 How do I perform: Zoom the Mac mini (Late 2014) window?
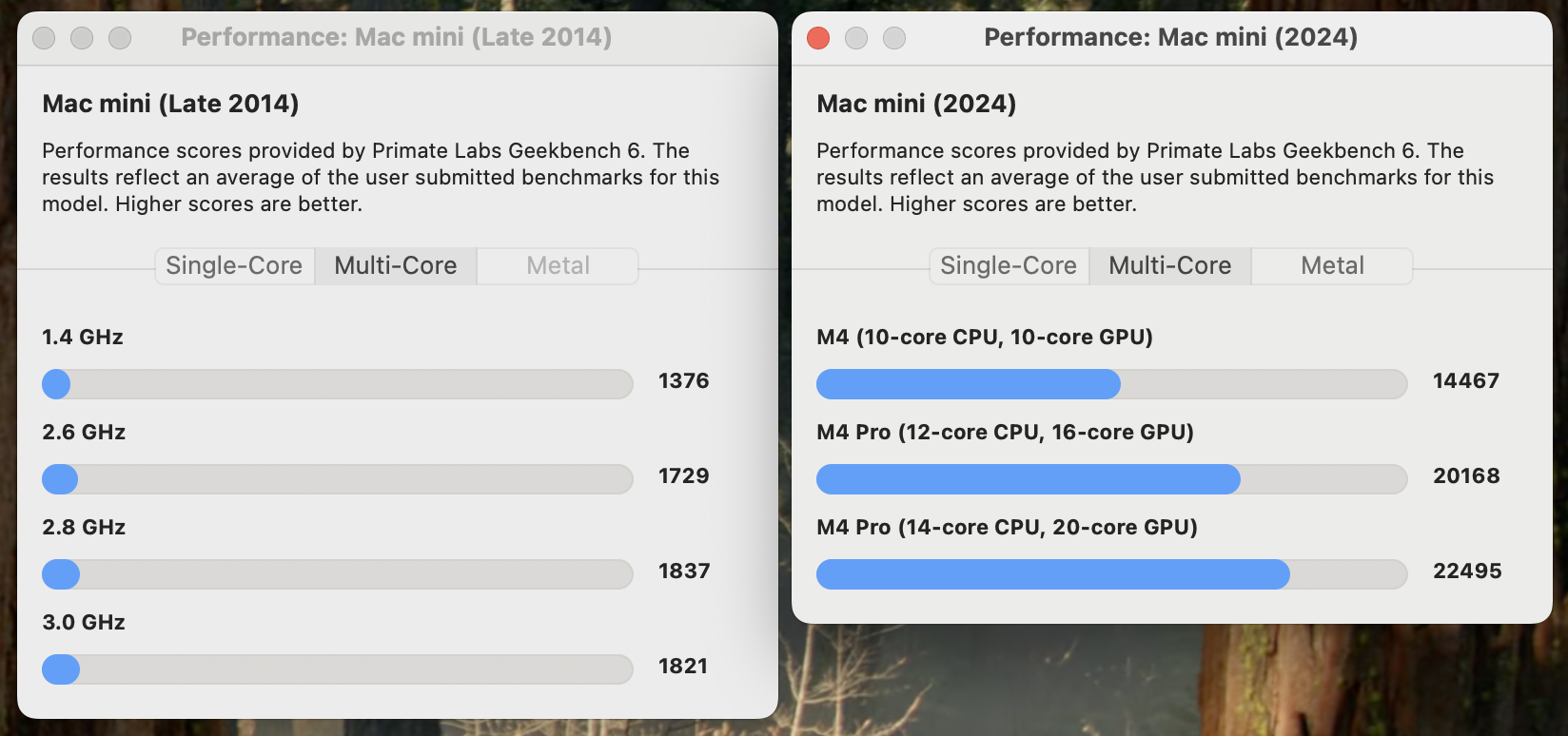pos(120,38)
